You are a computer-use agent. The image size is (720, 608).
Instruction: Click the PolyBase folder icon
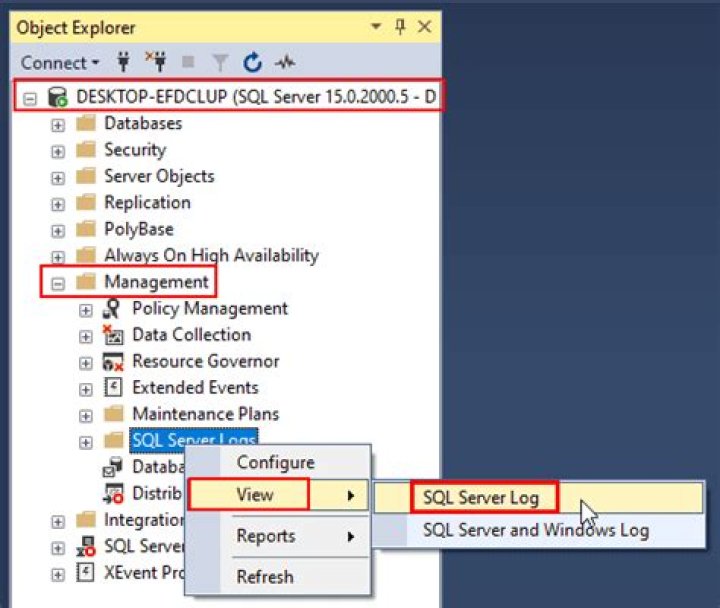(x=86, y=229)
